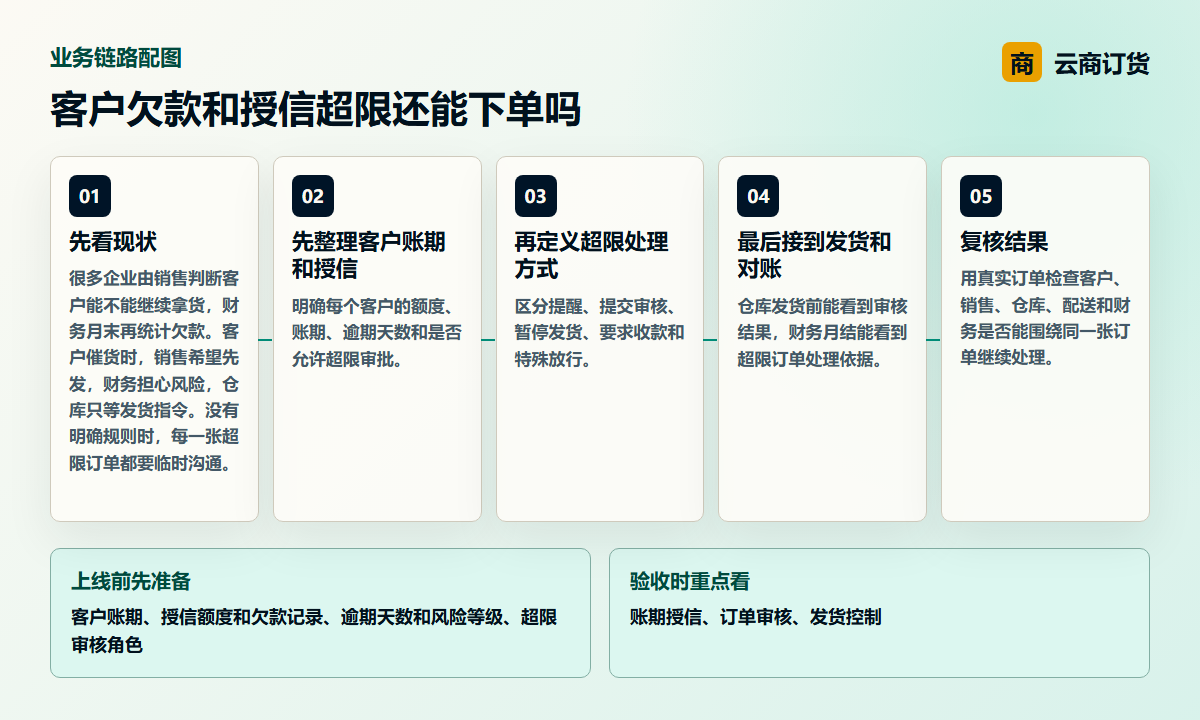
Task: Select the 先看现状 heading
Action: click(113, 242)
